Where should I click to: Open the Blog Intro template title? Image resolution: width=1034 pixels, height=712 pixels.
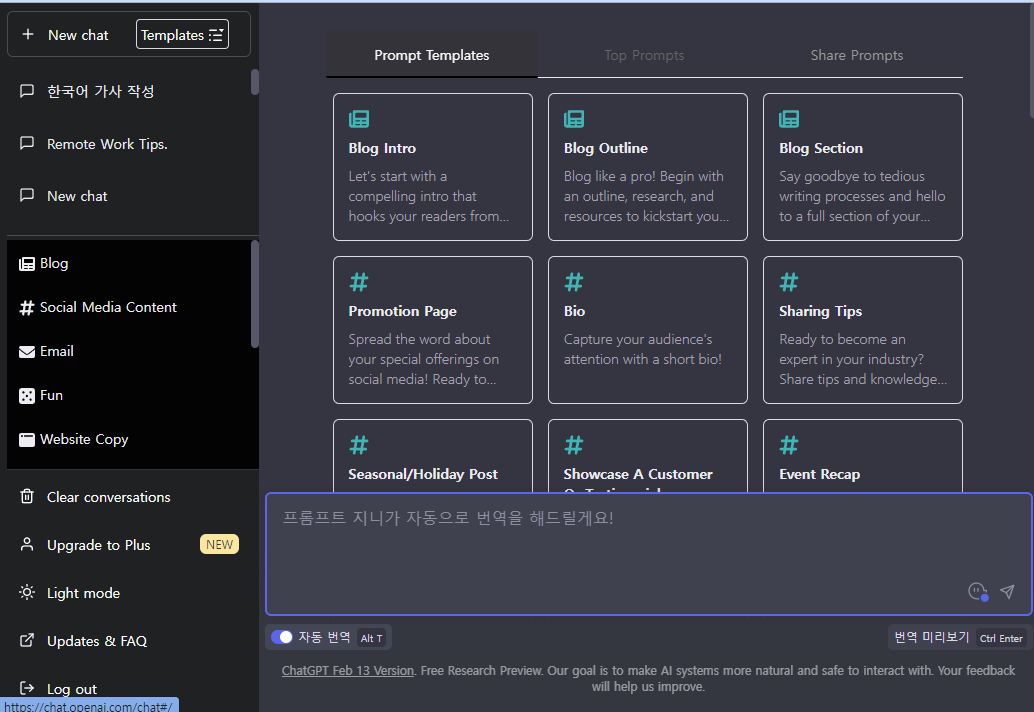(382, 148)
